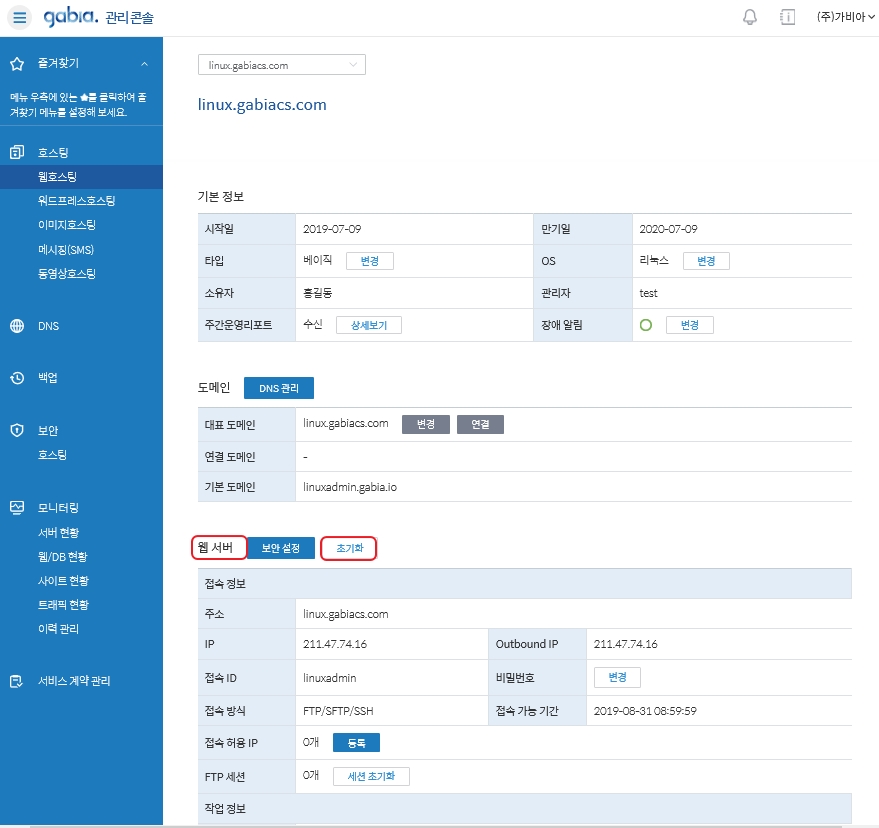Screen dimensions: 879x828
Task: Click the DNS globe icon
Action: pos(17,326)
